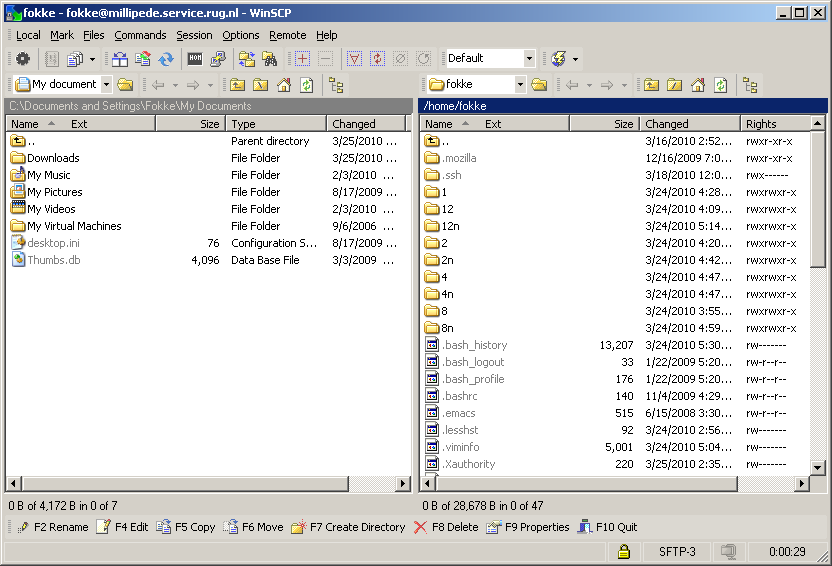
Task: Open the fokke remote directory dropdown
Action: tap(520, 84)
